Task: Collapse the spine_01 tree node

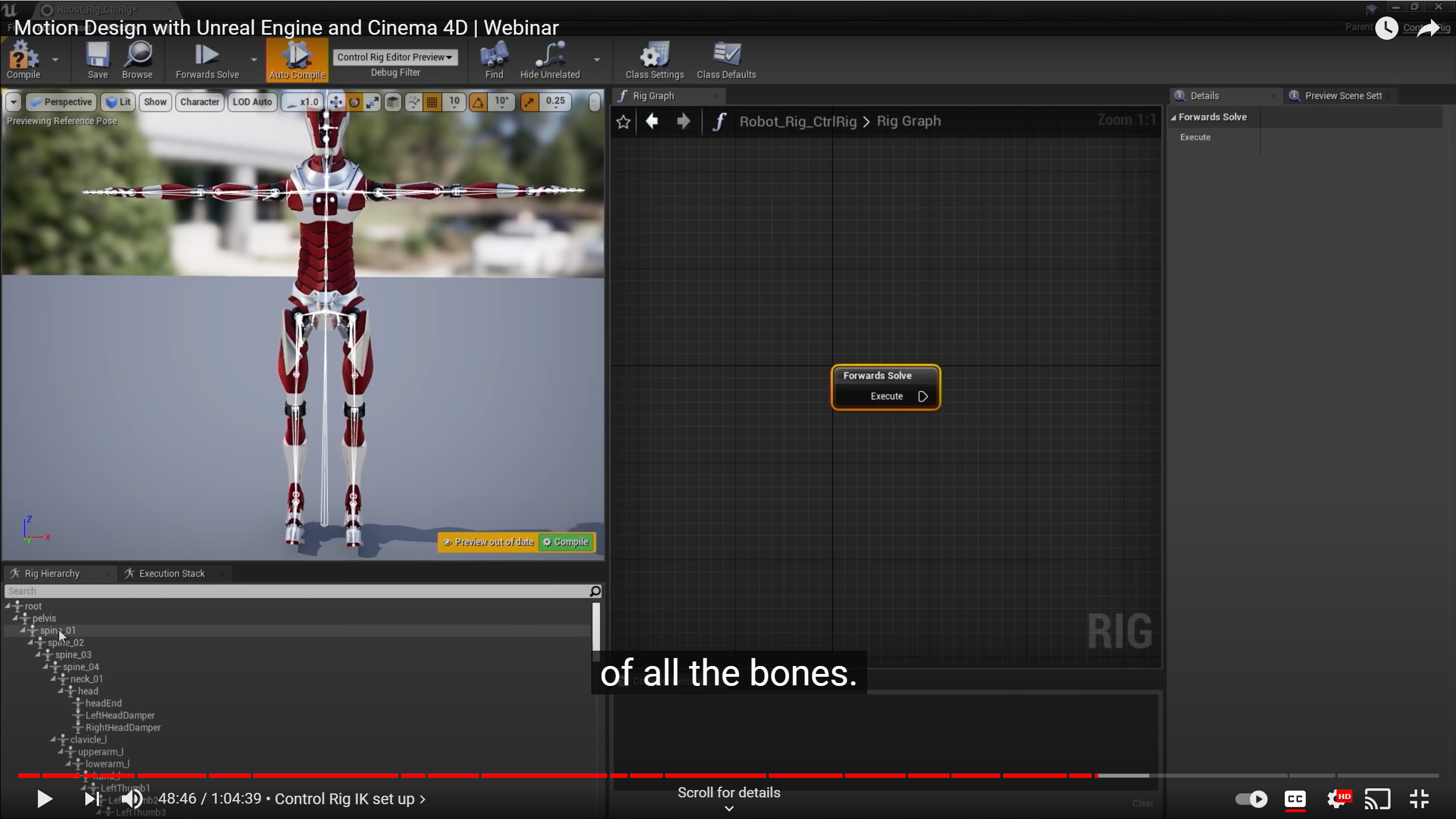Action: 23,630
